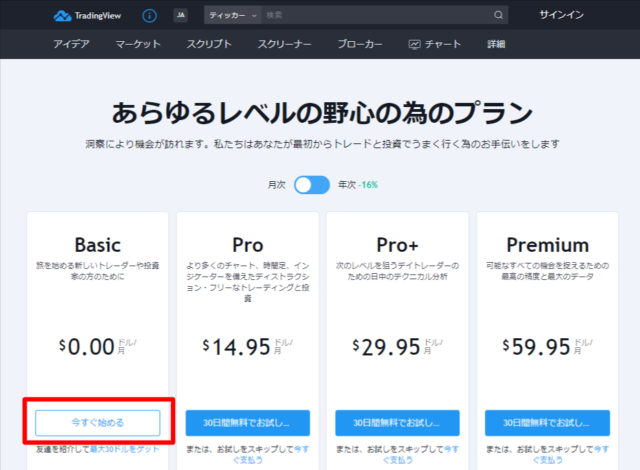Click the Basic plan title
The image size is (640, 470).
pos(98,245)
